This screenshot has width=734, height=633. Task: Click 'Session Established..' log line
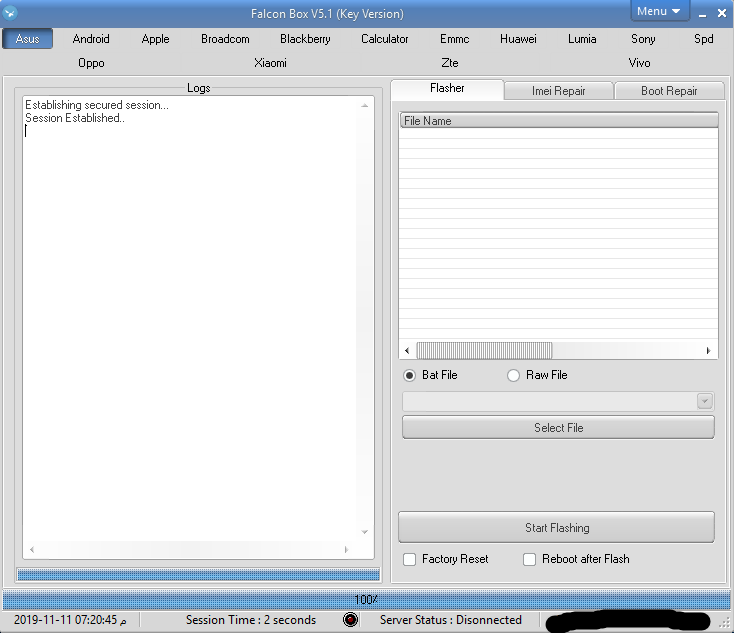click(75, 118)
